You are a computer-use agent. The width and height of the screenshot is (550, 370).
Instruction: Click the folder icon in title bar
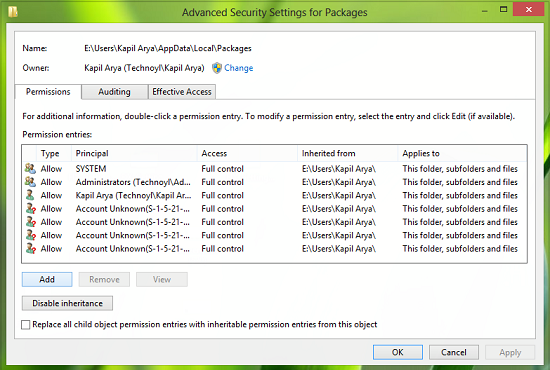[x=13, y=12]
